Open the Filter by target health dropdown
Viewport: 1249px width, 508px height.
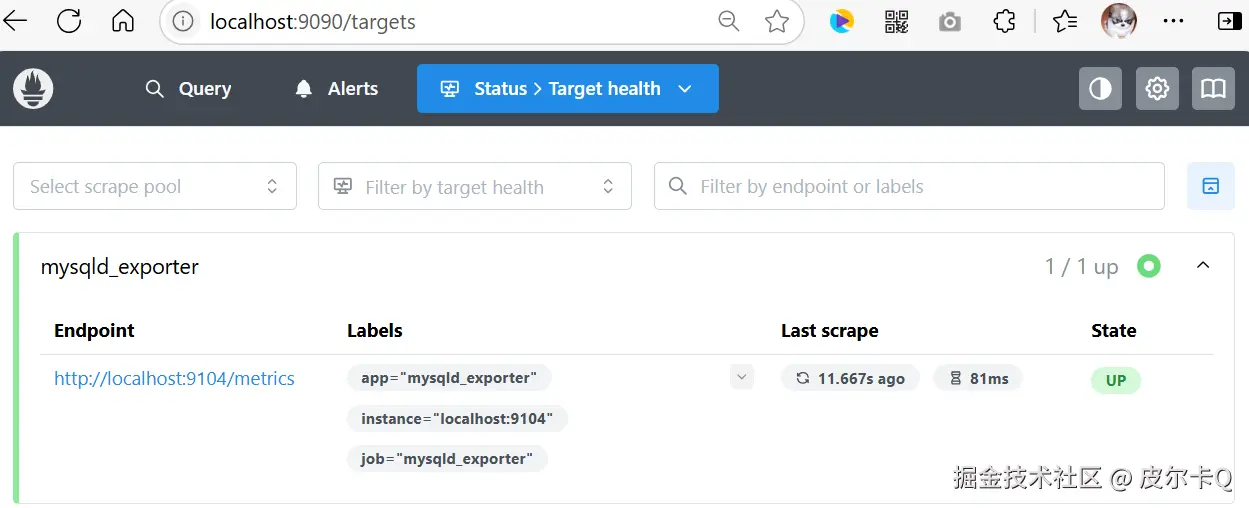click(x=474, y=186)
